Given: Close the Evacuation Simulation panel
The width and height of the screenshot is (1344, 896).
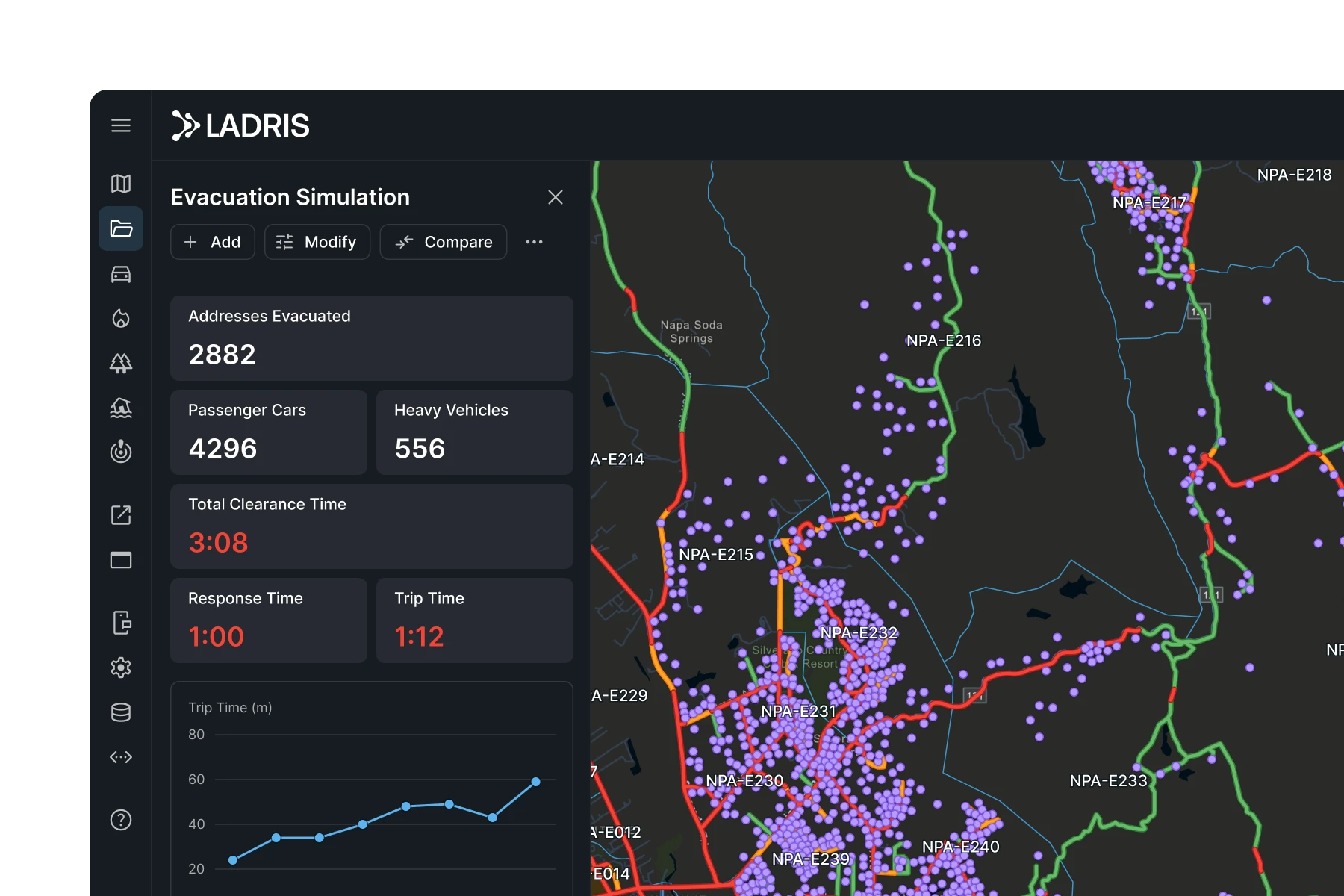Looking at the screenshot, I should click(556, 197).
